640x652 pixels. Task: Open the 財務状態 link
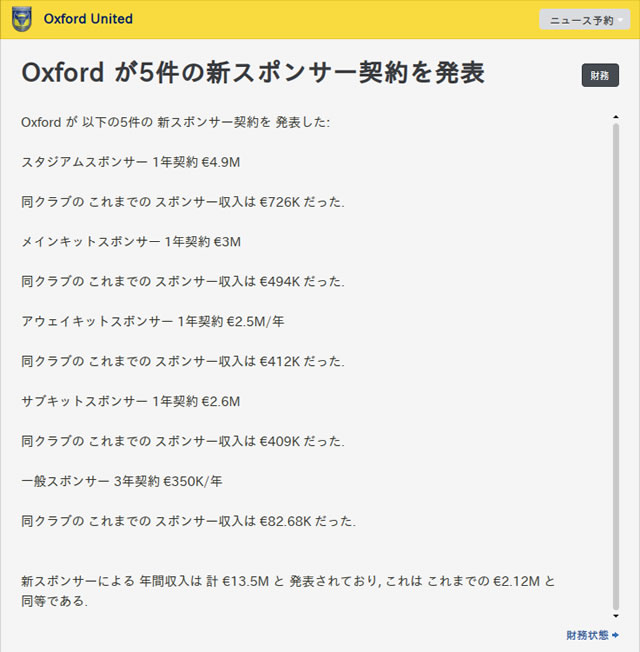592,635
